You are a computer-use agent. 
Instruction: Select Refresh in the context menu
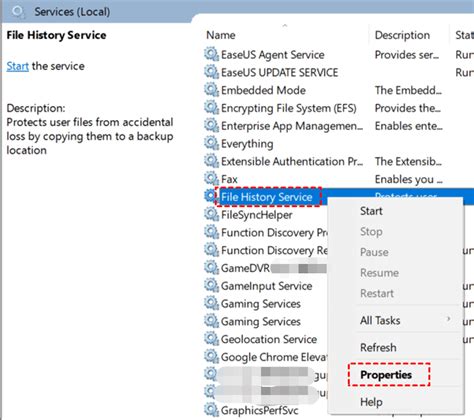[x=378, y=347]
